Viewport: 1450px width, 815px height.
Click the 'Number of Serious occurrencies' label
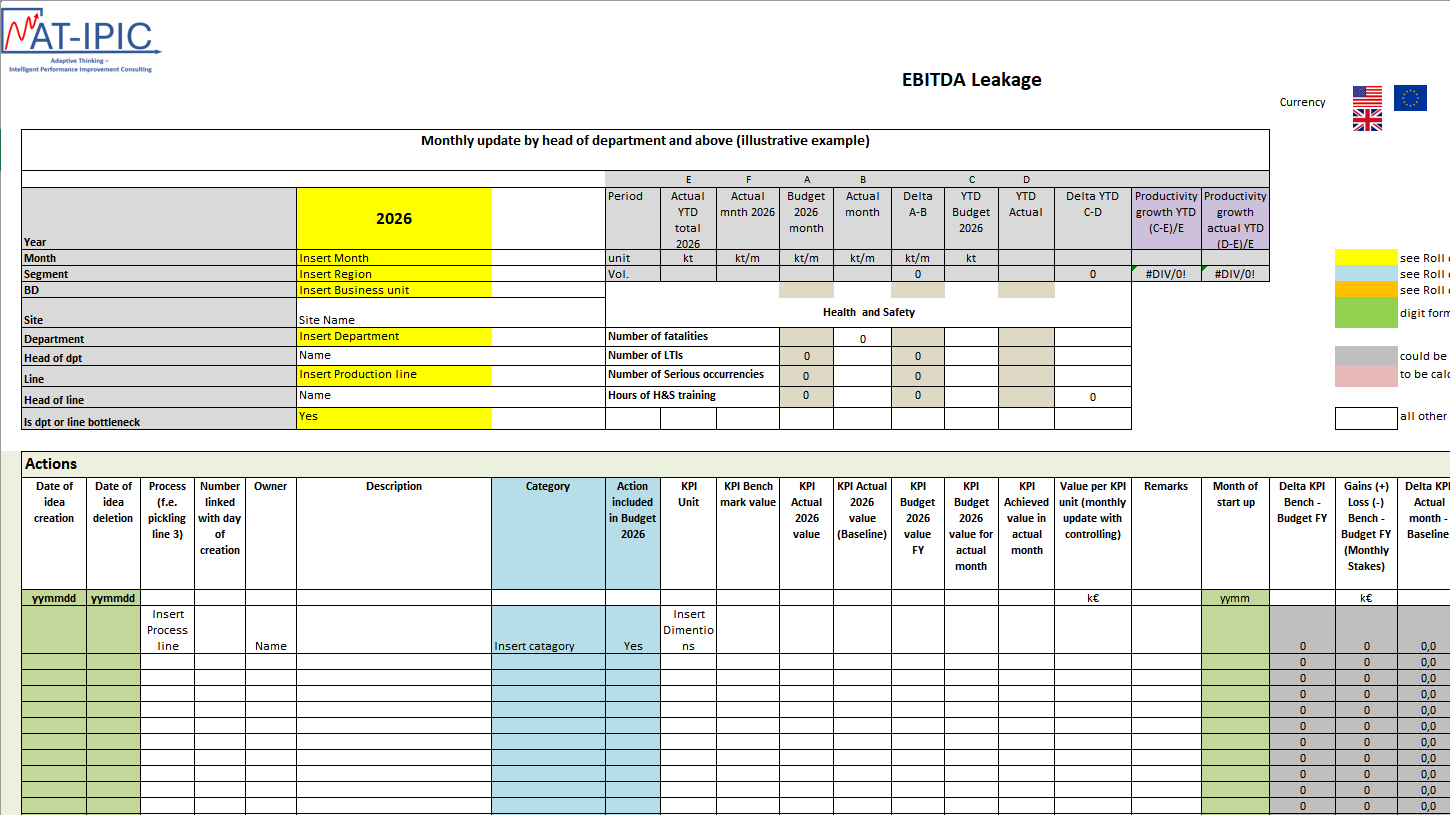686,375
